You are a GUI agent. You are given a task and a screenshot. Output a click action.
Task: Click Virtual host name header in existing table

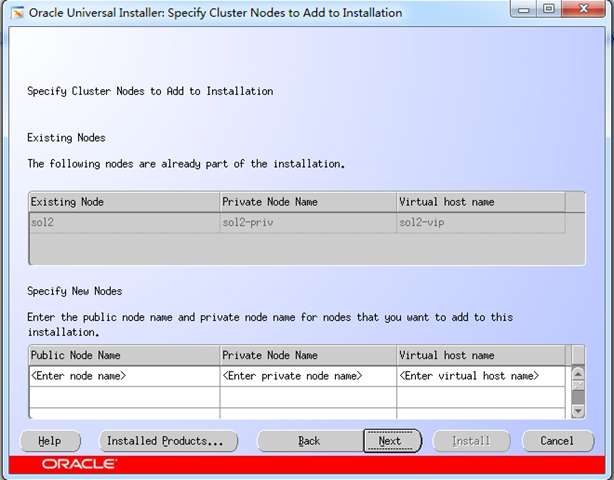(481, 202)
